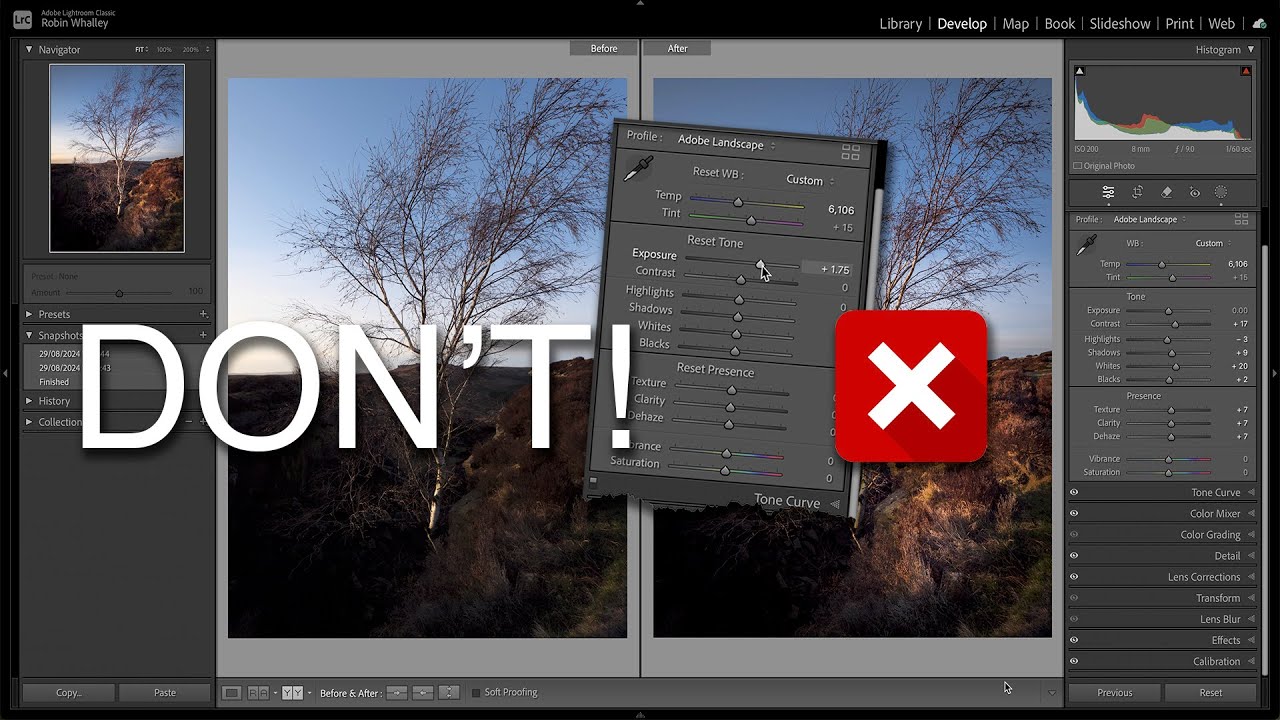Switch to the Slideshow module
Image resolution: width=1280 pixels, height=720 pixels.
pos(1120,23)
